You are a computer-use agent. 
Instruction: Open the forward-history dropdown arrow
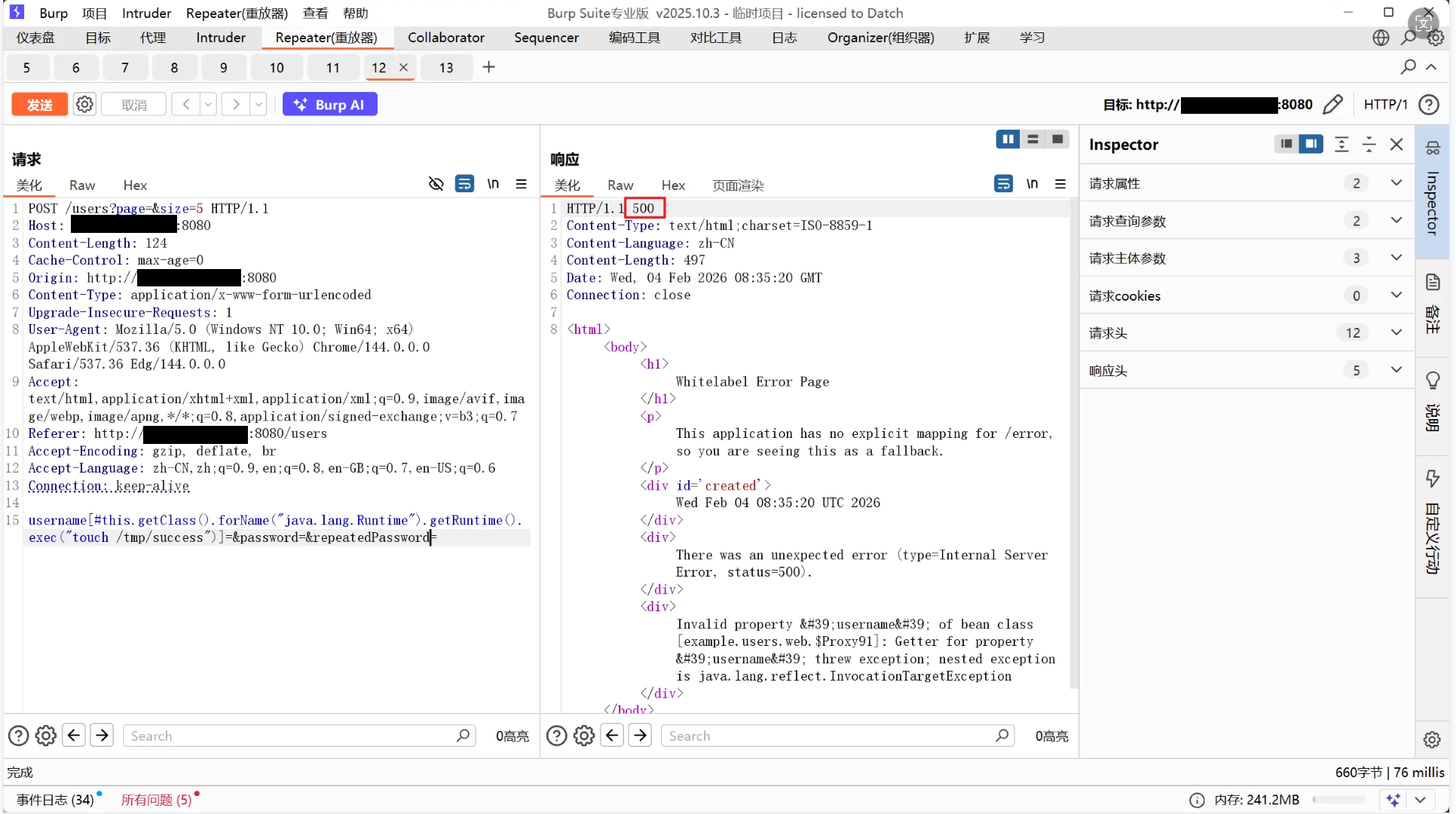(258, 104)
